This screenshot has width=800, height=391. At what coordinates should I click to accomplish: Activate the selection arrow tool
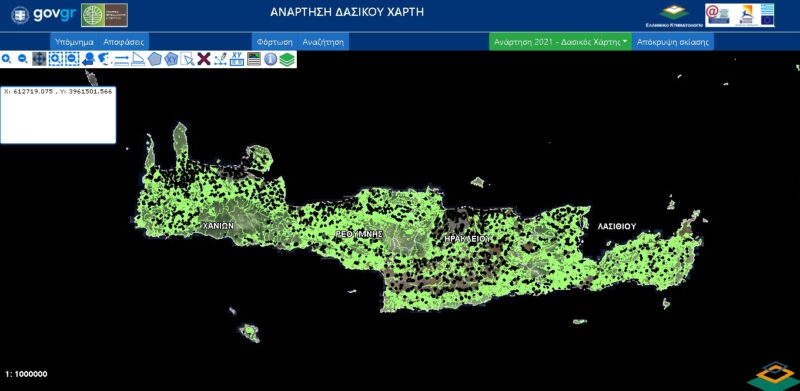pos(187,59)
